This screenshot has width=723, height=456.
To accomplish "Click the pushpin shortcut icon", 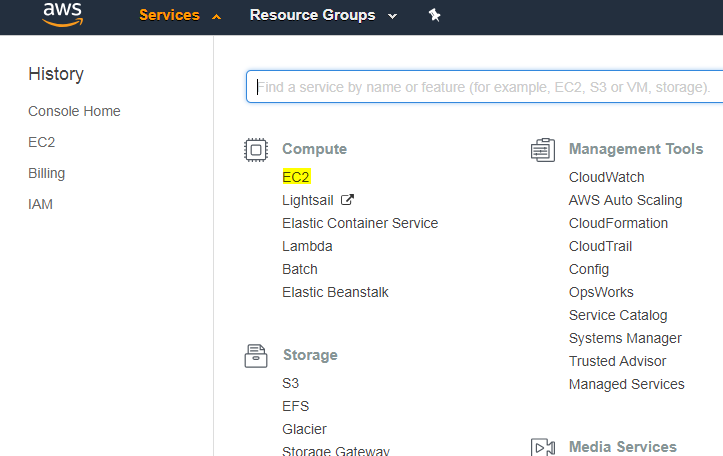I will point(434,16).
